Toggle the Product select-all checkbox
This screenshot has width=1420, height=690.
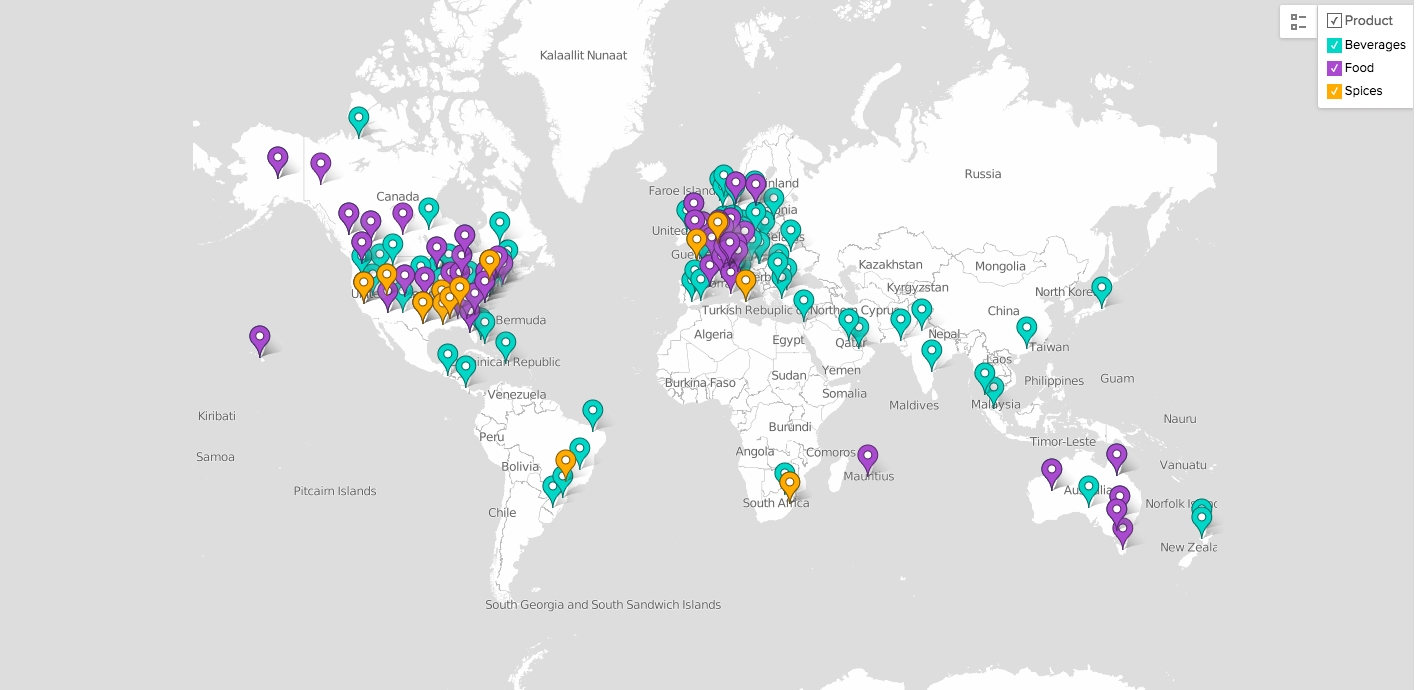(x=1333, y=21)
